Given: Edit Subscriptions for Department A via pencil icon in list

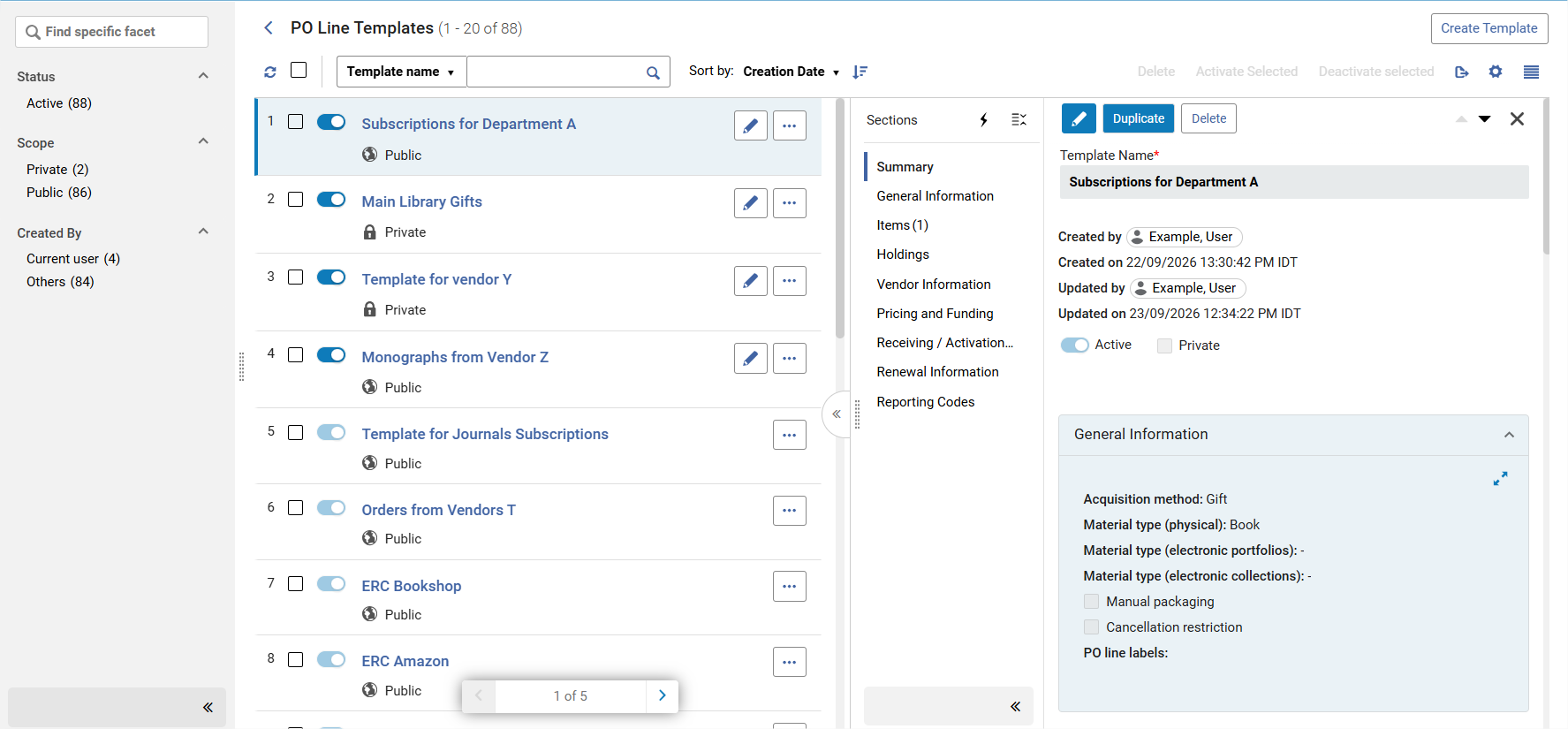Looking at the screenshot, I should (751, 125).
